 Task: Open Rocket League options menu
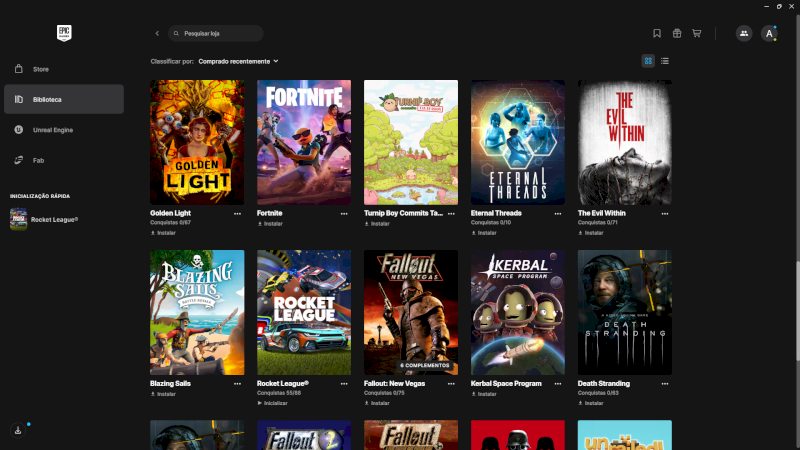tap(344, 384)
